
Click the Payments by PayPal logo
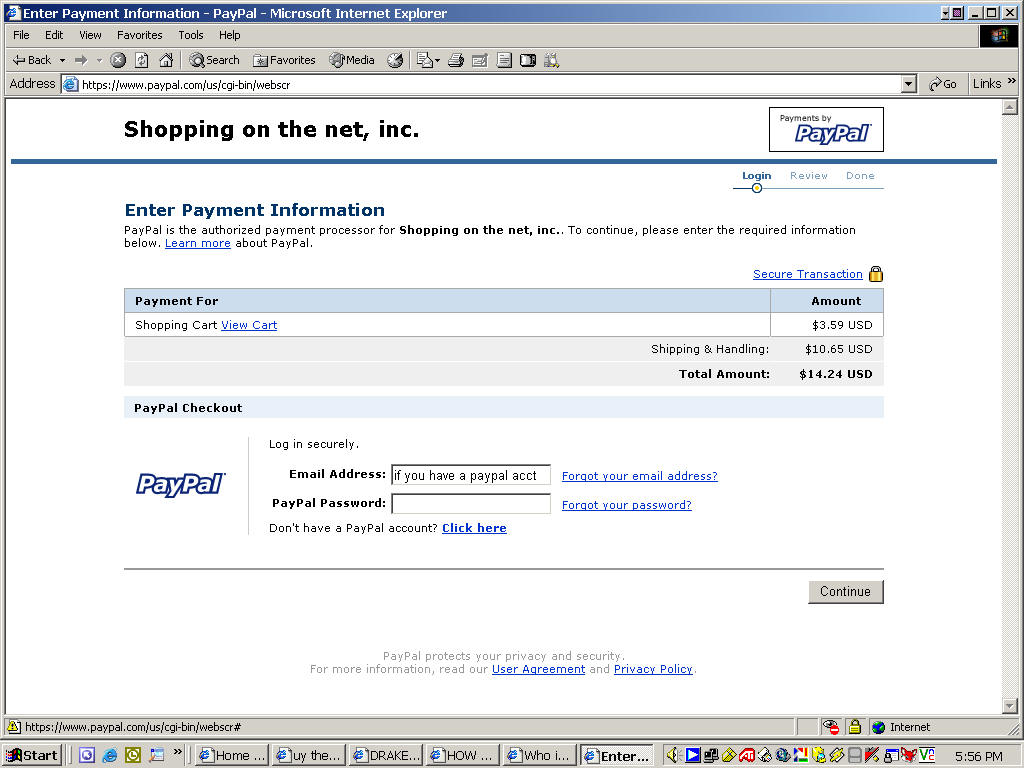[826, 129]
